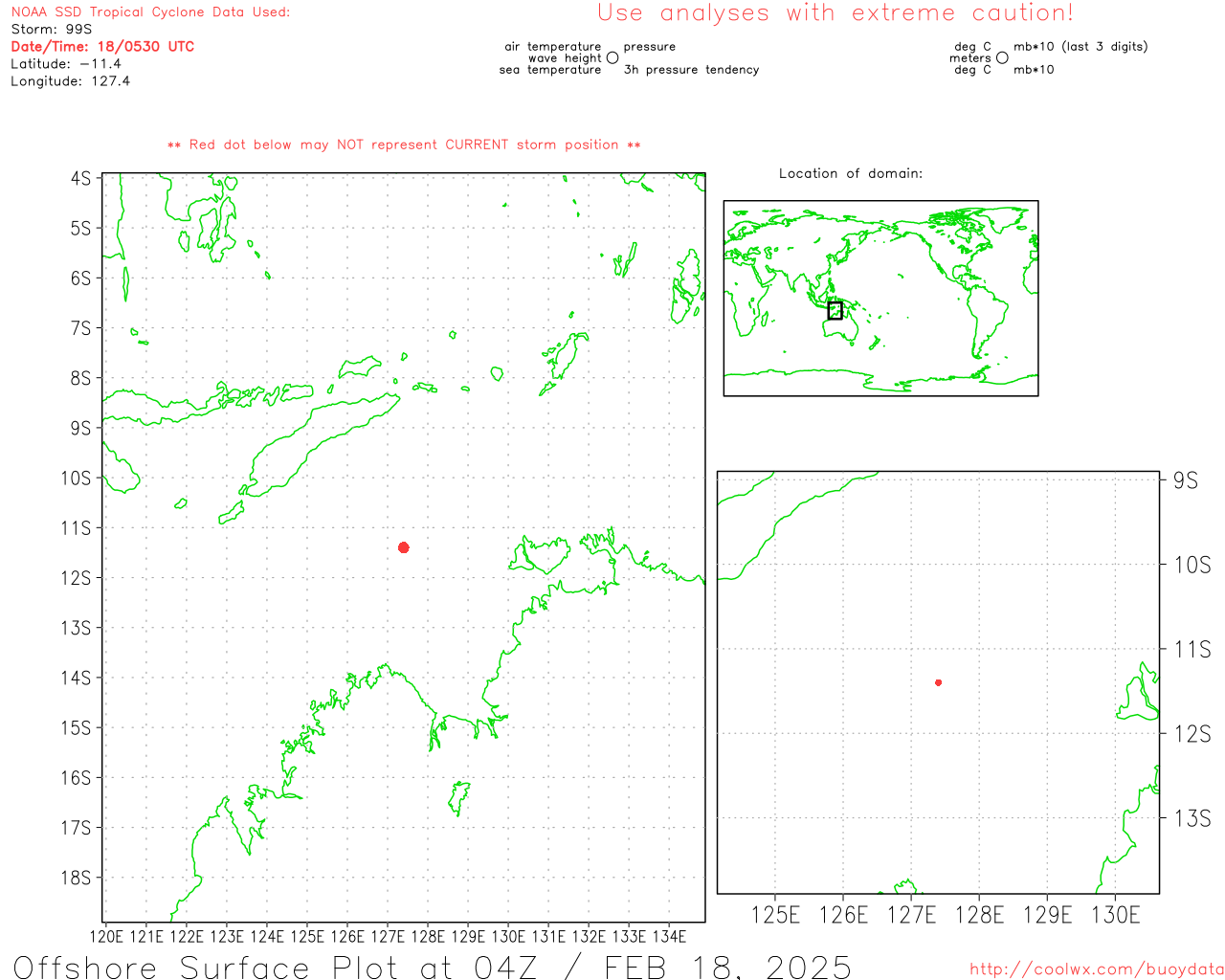Click the 'Latitude: -11.4' text
Viewport: 1225px width, 980px height.
[66, 64]
